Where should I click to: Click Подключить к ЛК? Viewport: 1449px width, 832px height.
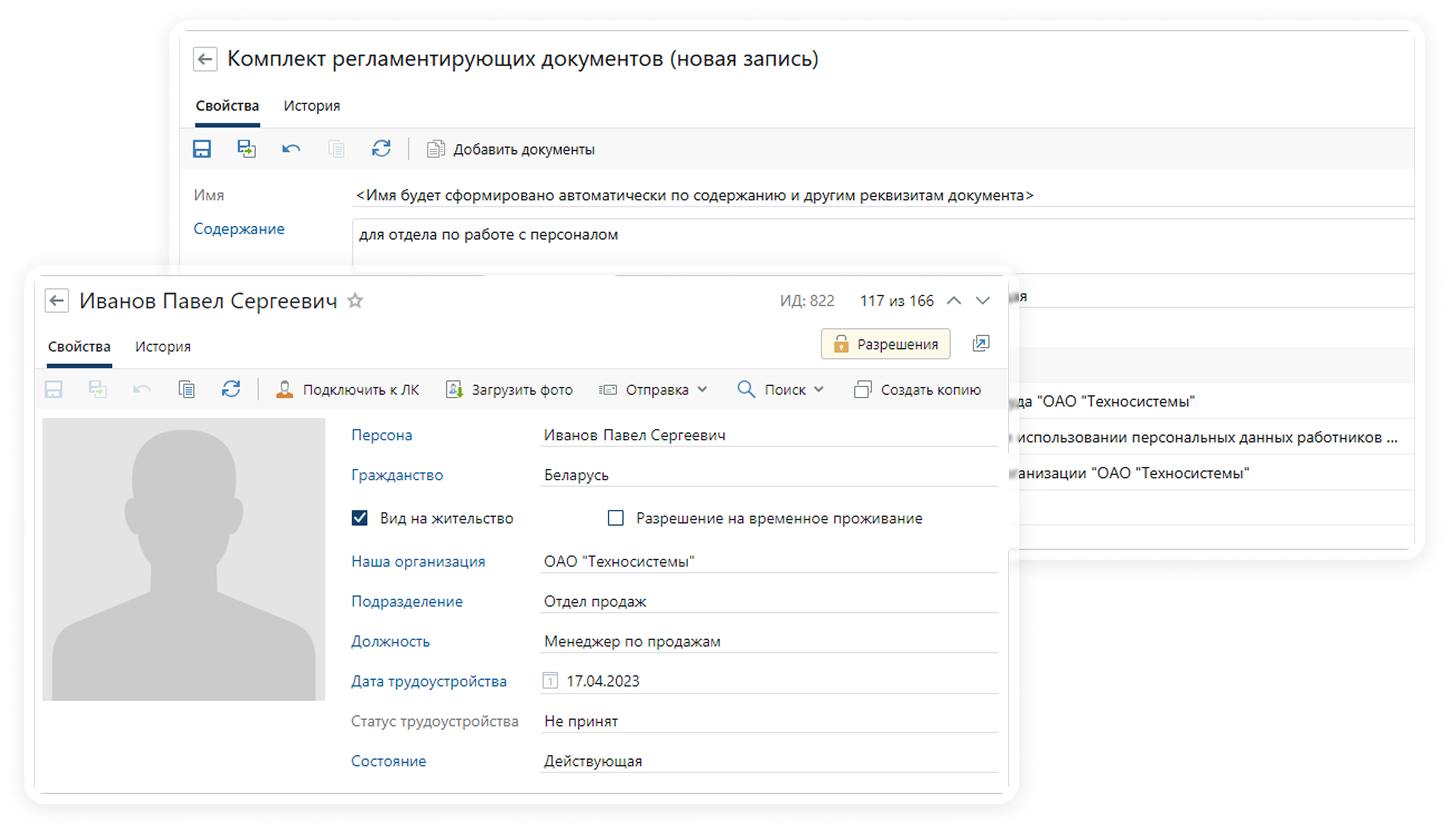[348, 390]
